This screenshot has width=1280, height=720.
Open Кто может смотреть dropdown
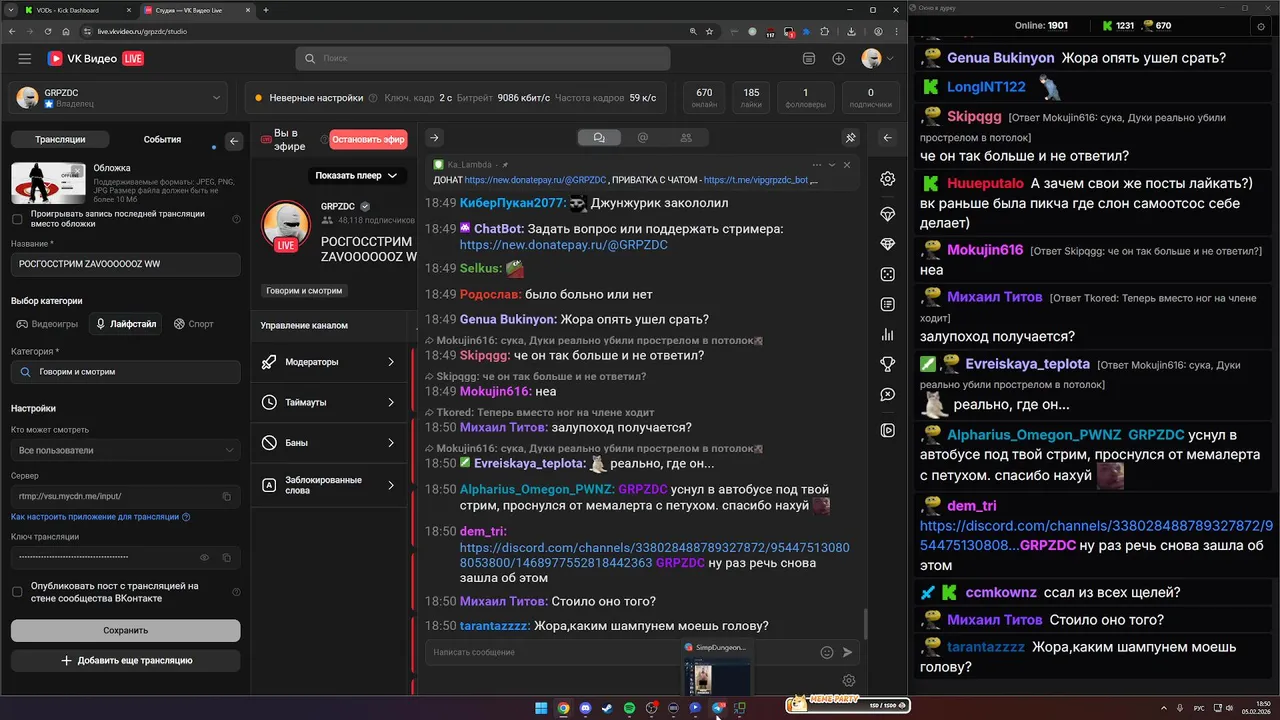coord(125,450)
